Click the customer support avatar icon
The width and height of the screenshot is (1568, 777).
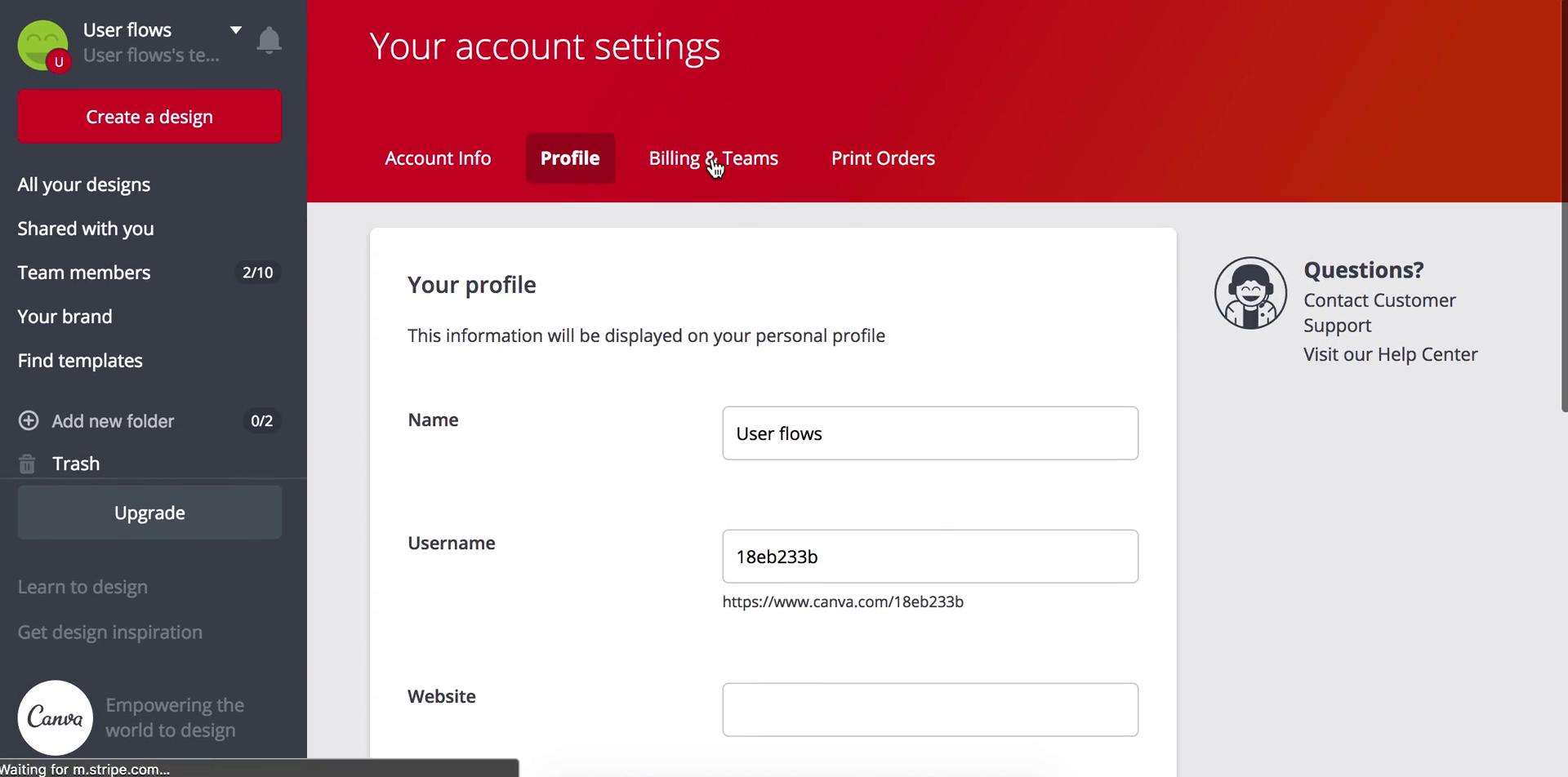pyautogui.click(x=1250, y=293)
